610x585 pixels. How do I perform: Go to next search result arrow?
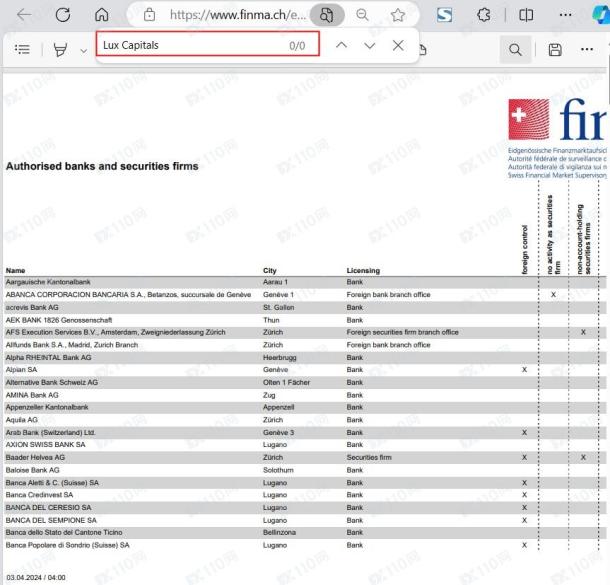pos(370,46)
